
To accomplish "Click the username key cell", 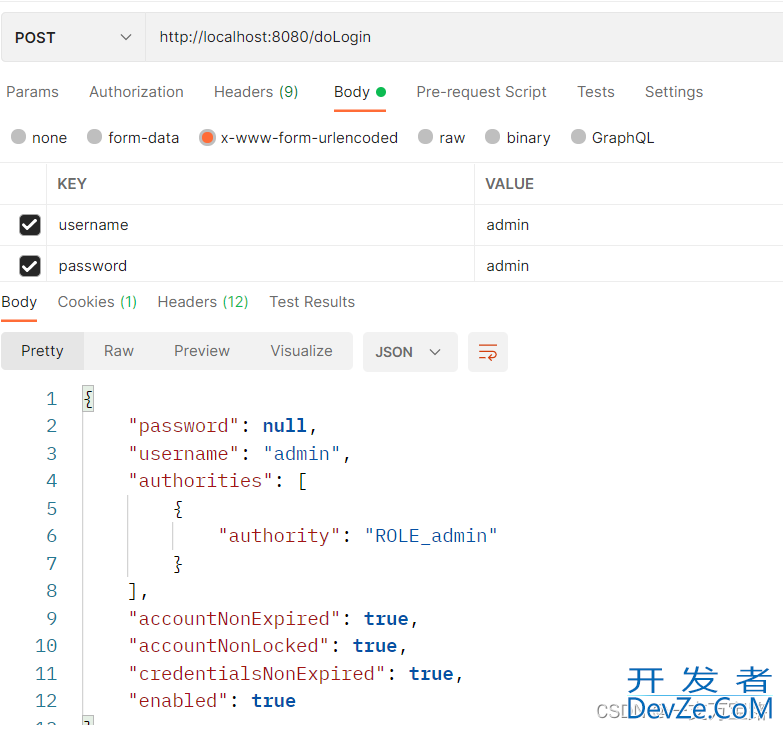I will click(x=260, y=225).
